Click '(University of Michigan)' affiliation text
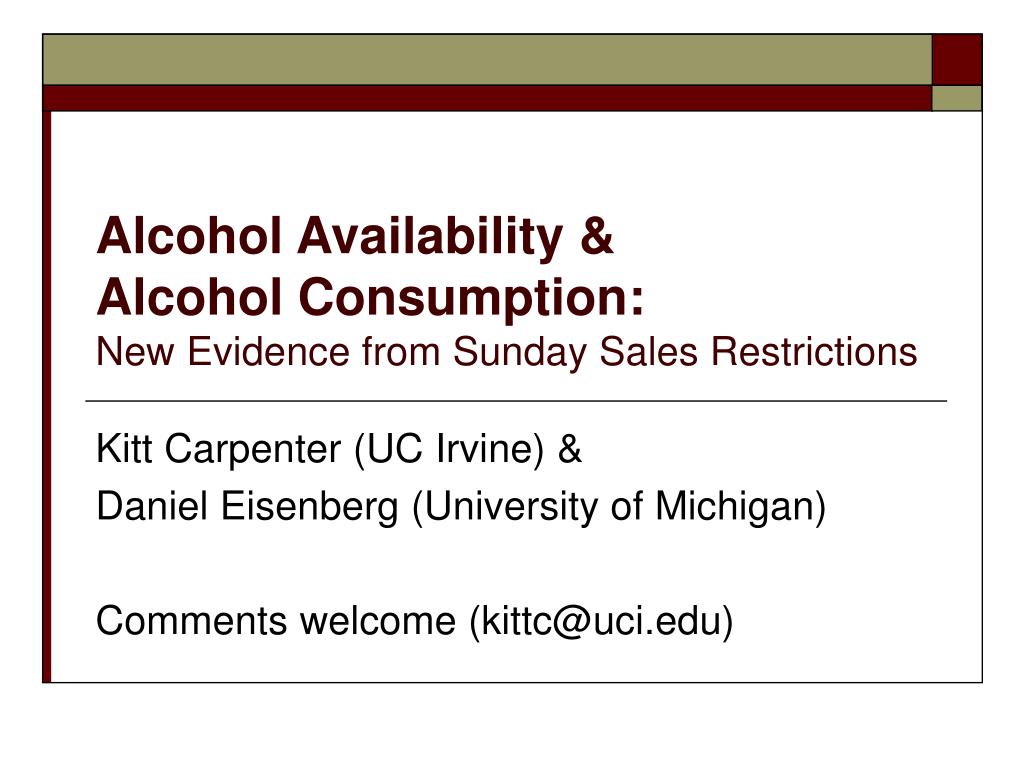The height and width of the screenshot is (768, 1024). coord(619,507)
